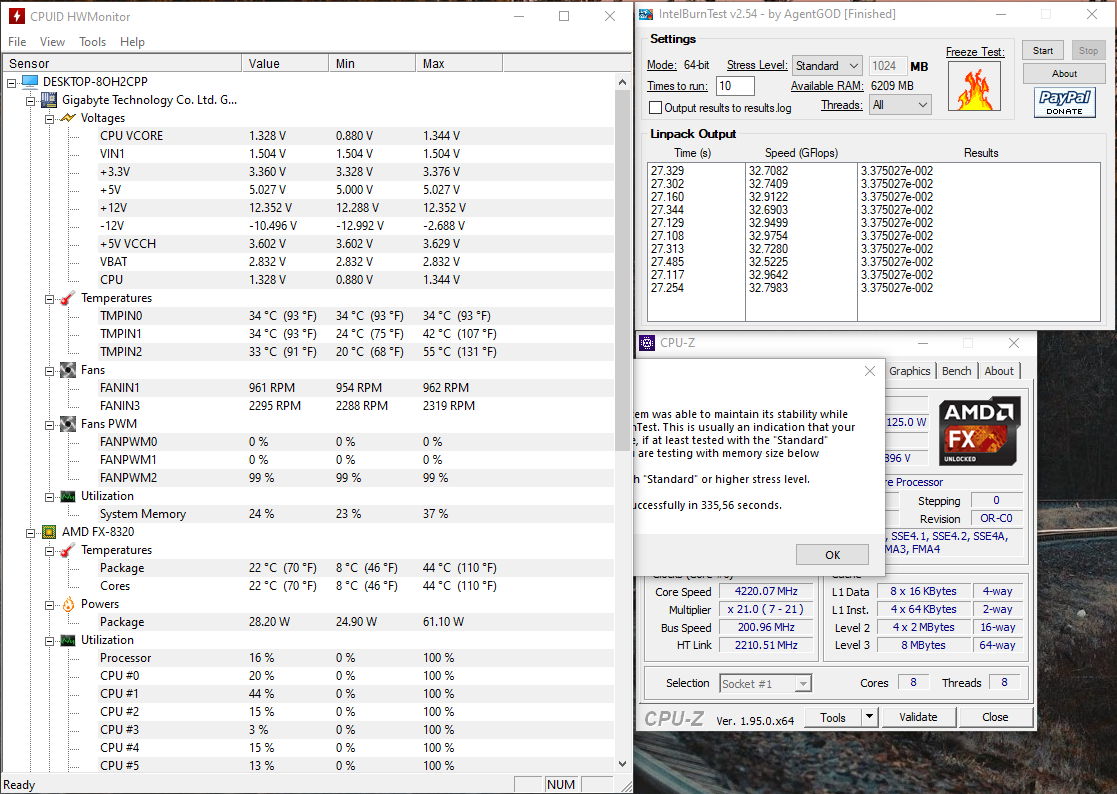1117x794 pixels.
Task: Collapse the Voltages group
Action: [50, 118]
